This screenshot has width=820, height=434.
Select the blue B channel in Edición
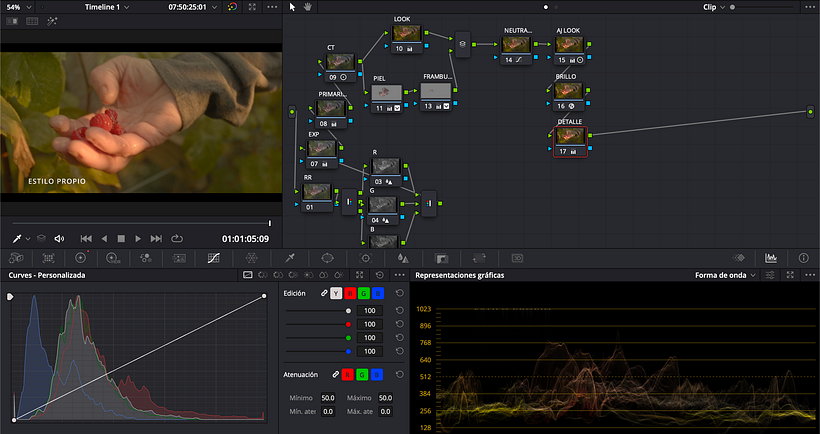[377, 293]
